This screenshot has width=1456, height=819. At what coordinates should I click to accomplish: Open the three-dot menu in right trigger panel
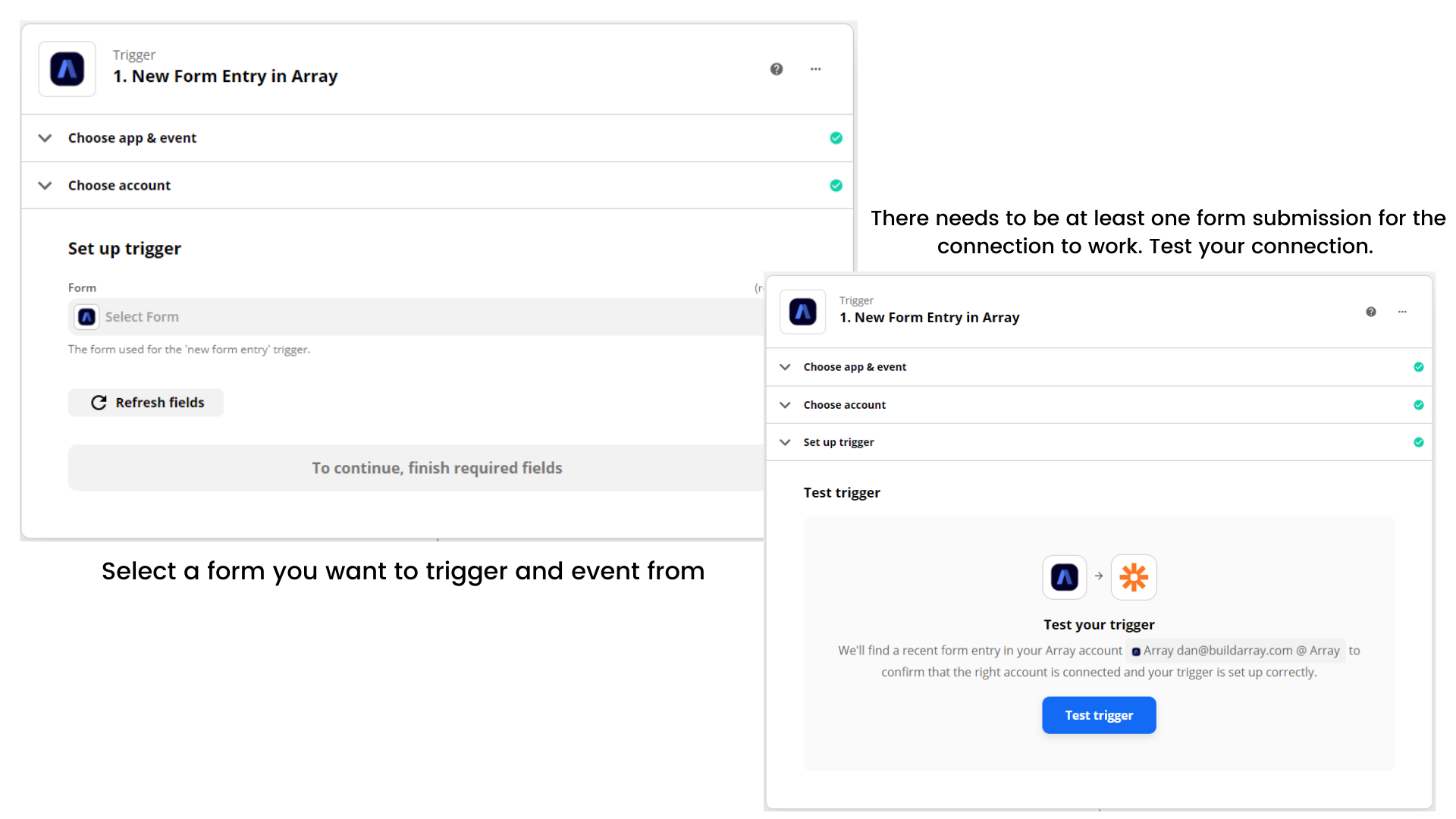[x=1402, y=312]
